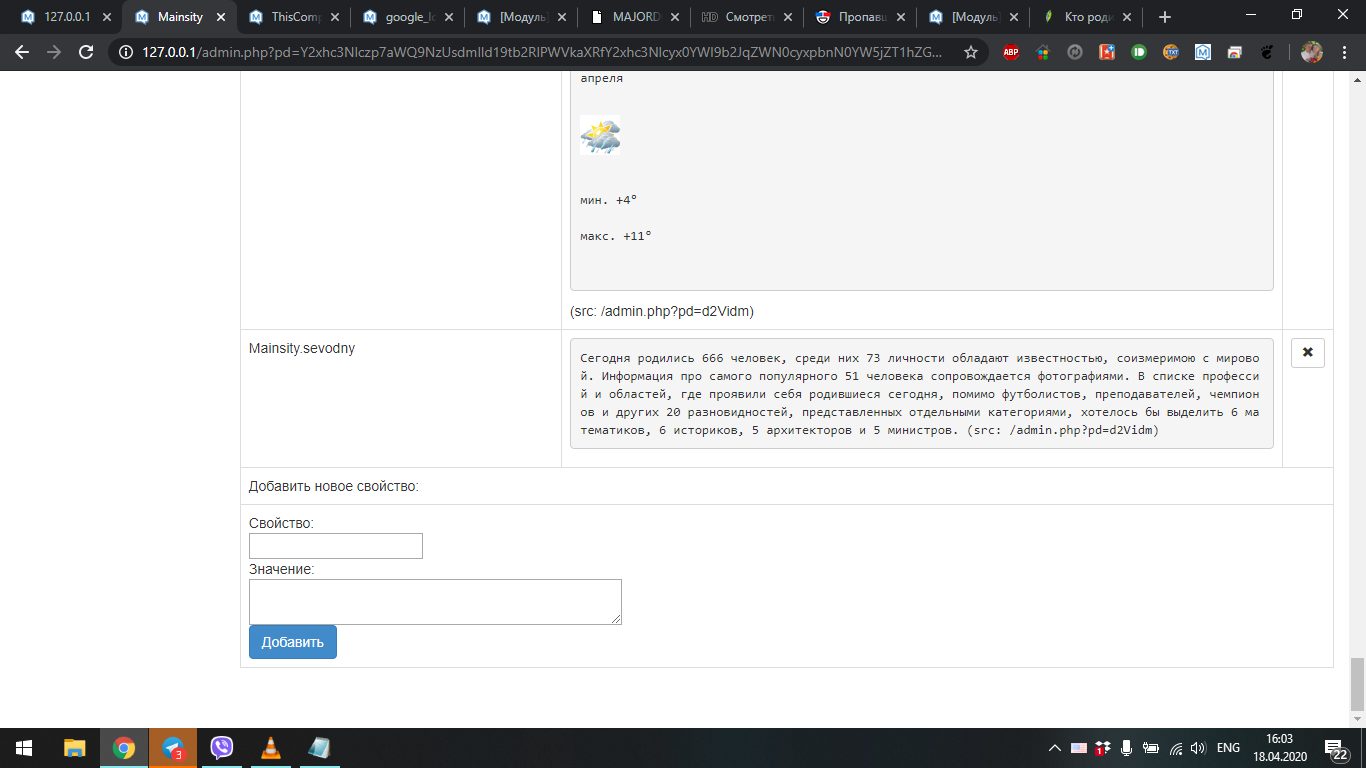Open the Wi-Fi network tray icon
This screenshot has height=768, width=1366.
click(1176, 748)
